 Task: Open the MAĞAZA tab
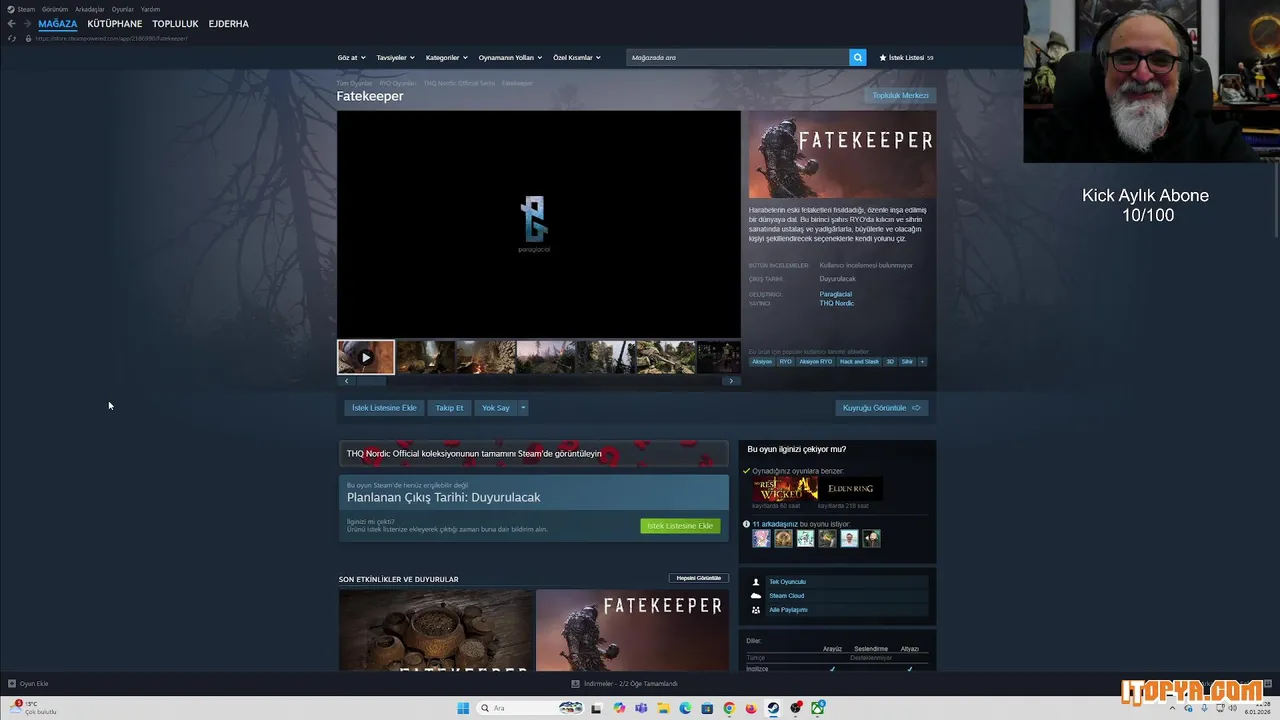58,23
